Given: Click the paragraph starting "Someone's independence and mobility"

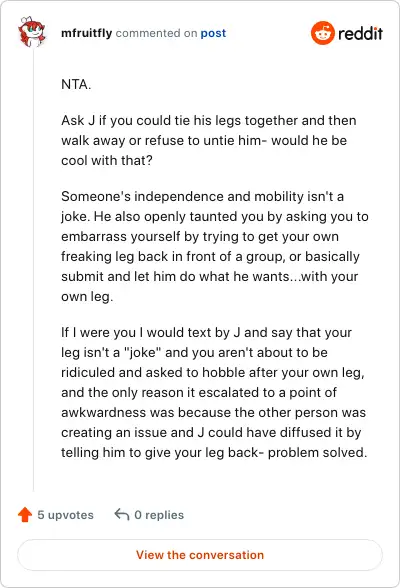Looking at the screenshot, I should coord(214,246).
